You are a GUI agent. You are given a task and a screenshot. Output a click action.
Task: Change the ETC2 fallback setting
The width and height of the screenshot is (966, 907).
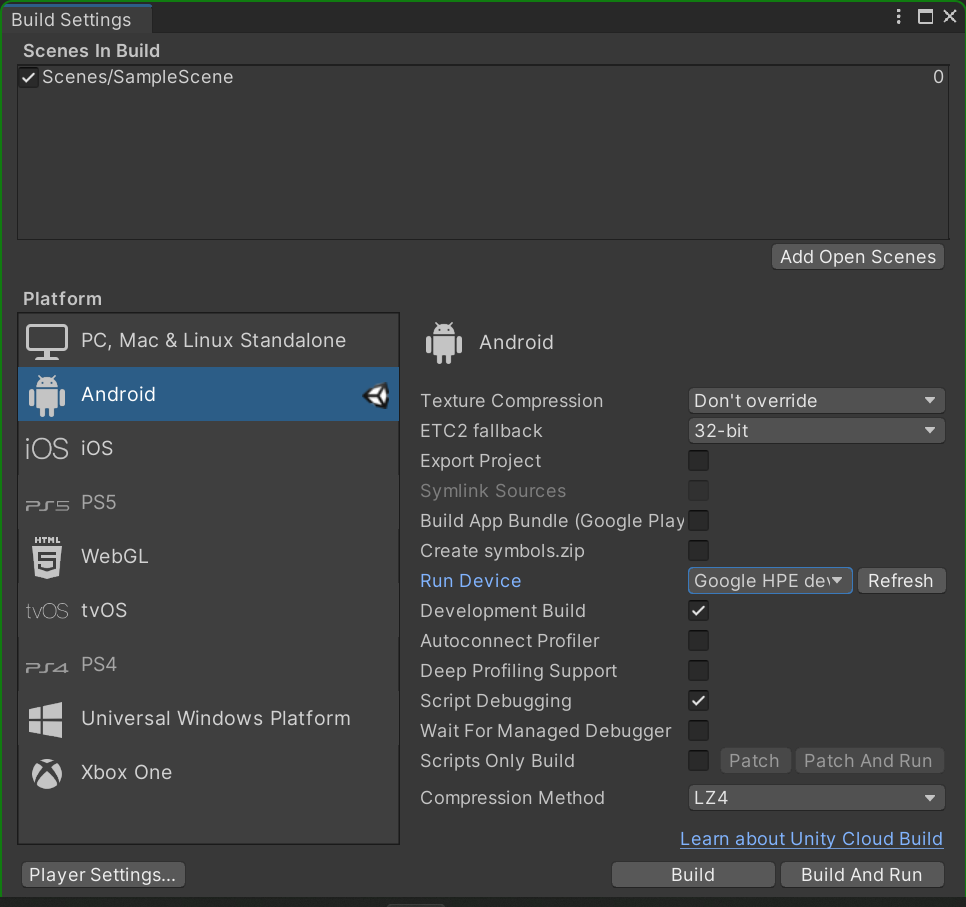816,430
